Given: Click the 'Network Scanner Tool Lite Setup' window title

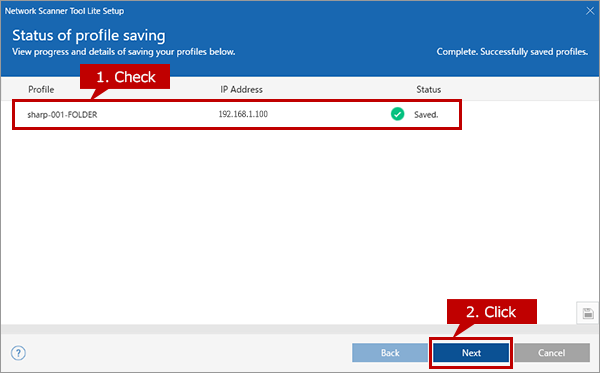Looking at the screenshot, I should [x=64, y=11].
